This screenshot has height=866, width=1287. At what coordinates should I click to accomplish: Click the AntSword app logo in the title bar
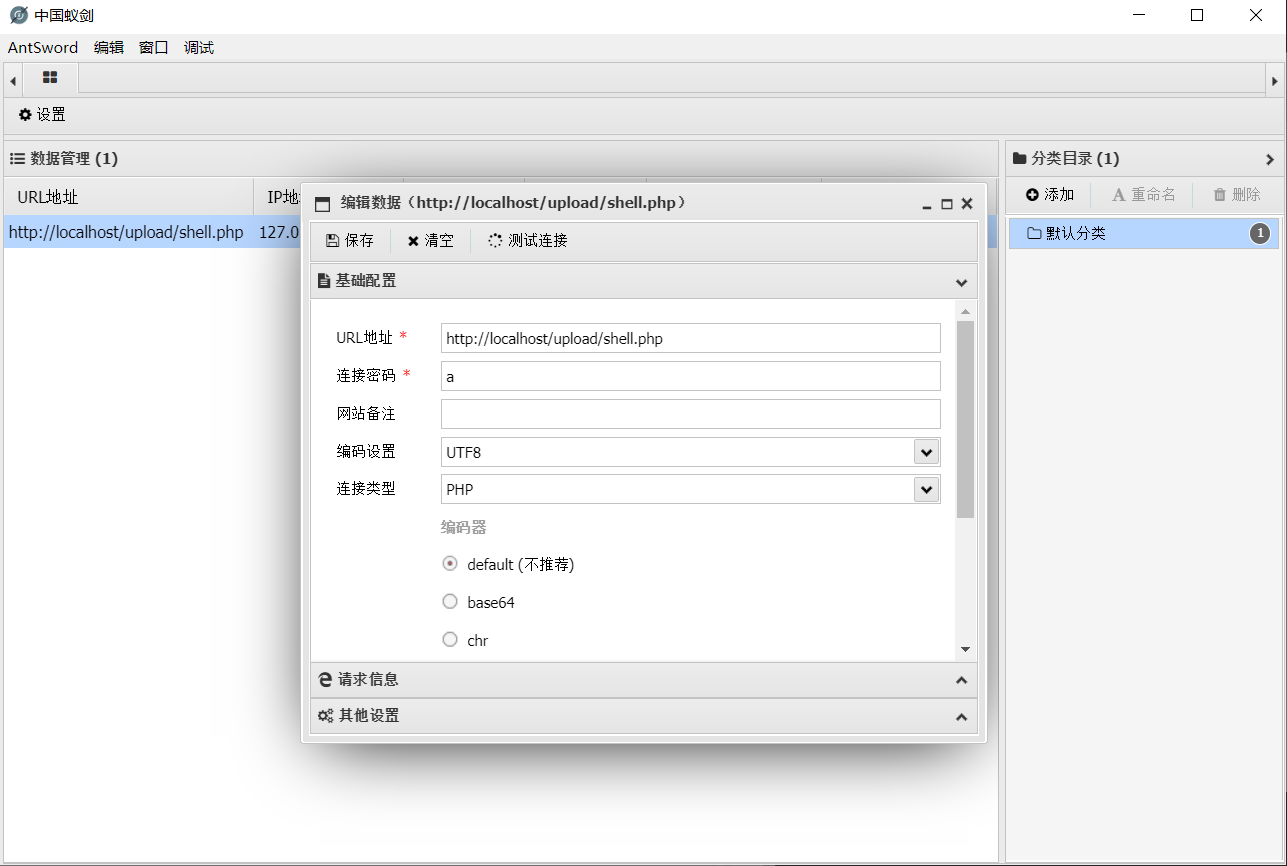point(18,15)
